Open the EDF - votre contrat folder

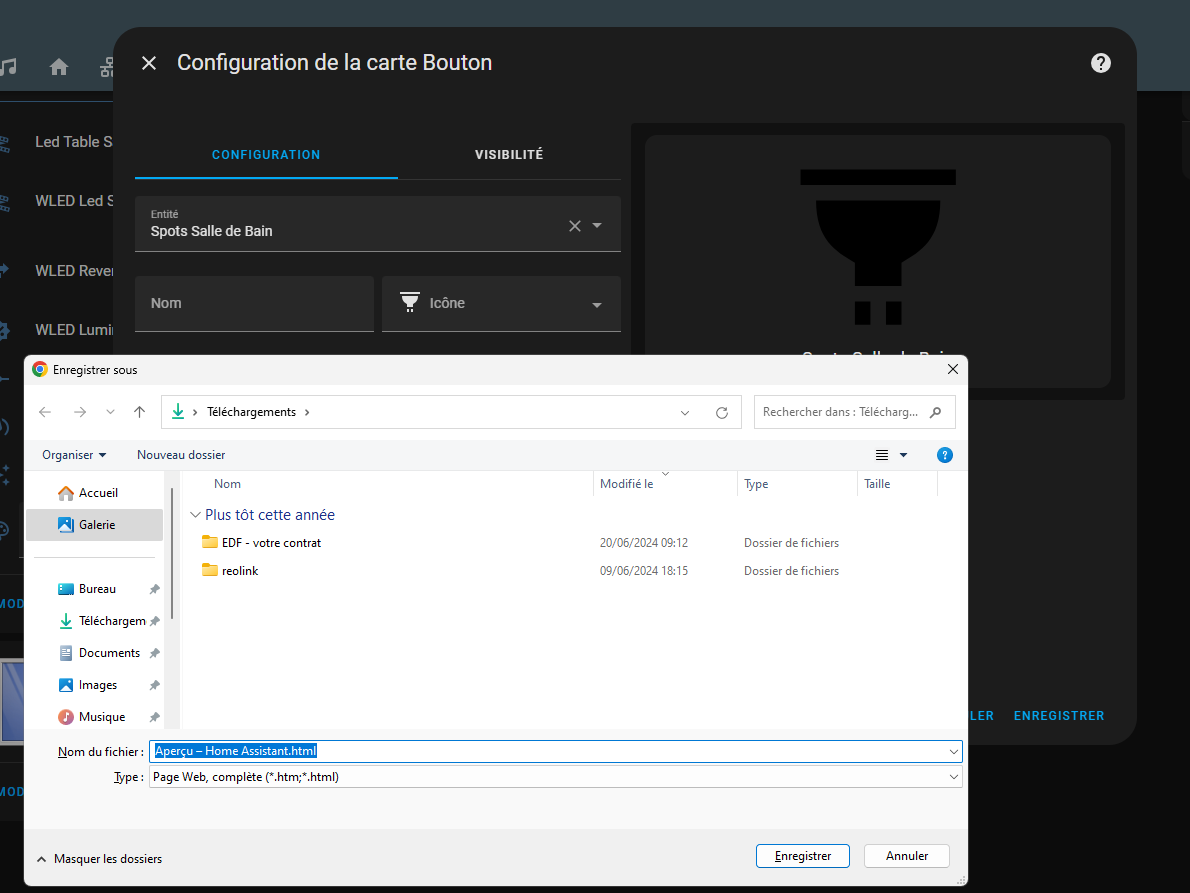tap(271, 543)
